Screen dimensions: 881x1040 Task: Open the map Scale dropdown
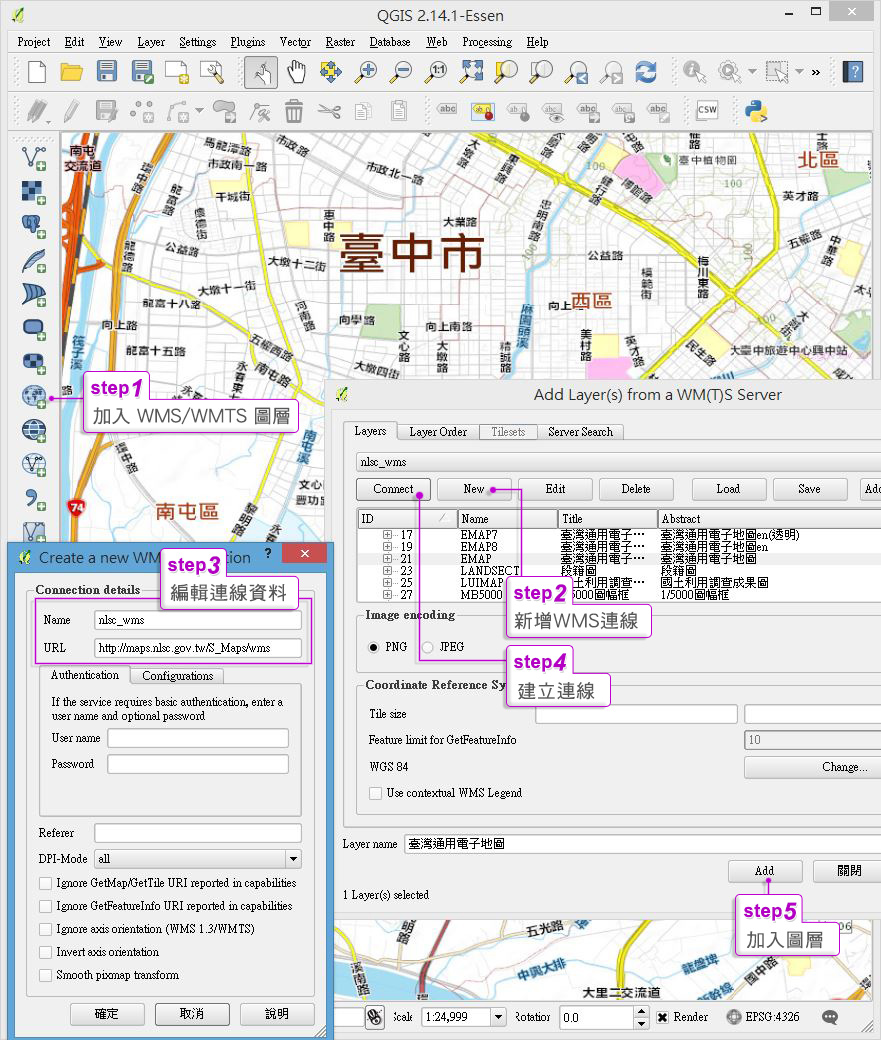pos(498,1017)
